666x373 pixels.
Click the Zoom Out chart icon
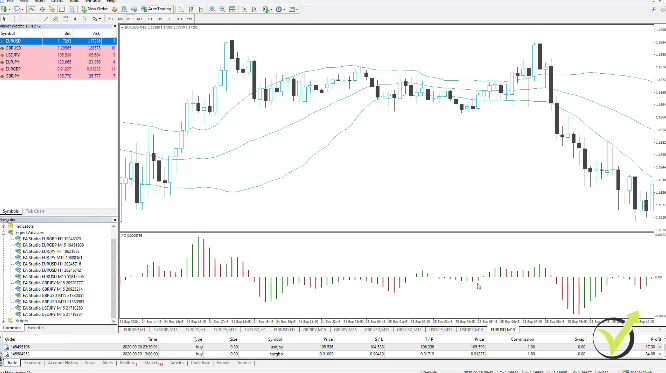pos(222,9)
